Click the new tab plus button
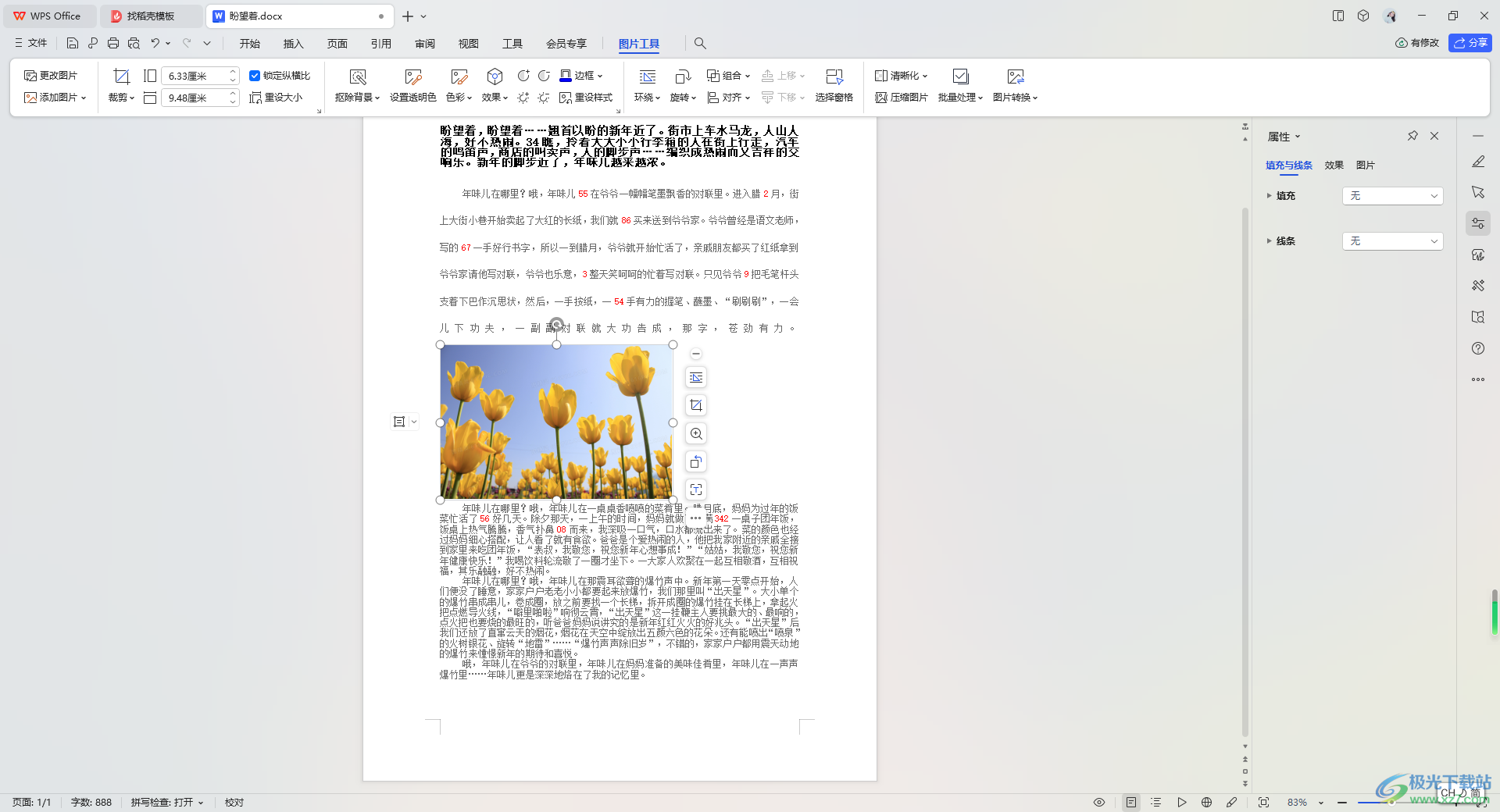The image size is (1500, 812). [408, 16]
